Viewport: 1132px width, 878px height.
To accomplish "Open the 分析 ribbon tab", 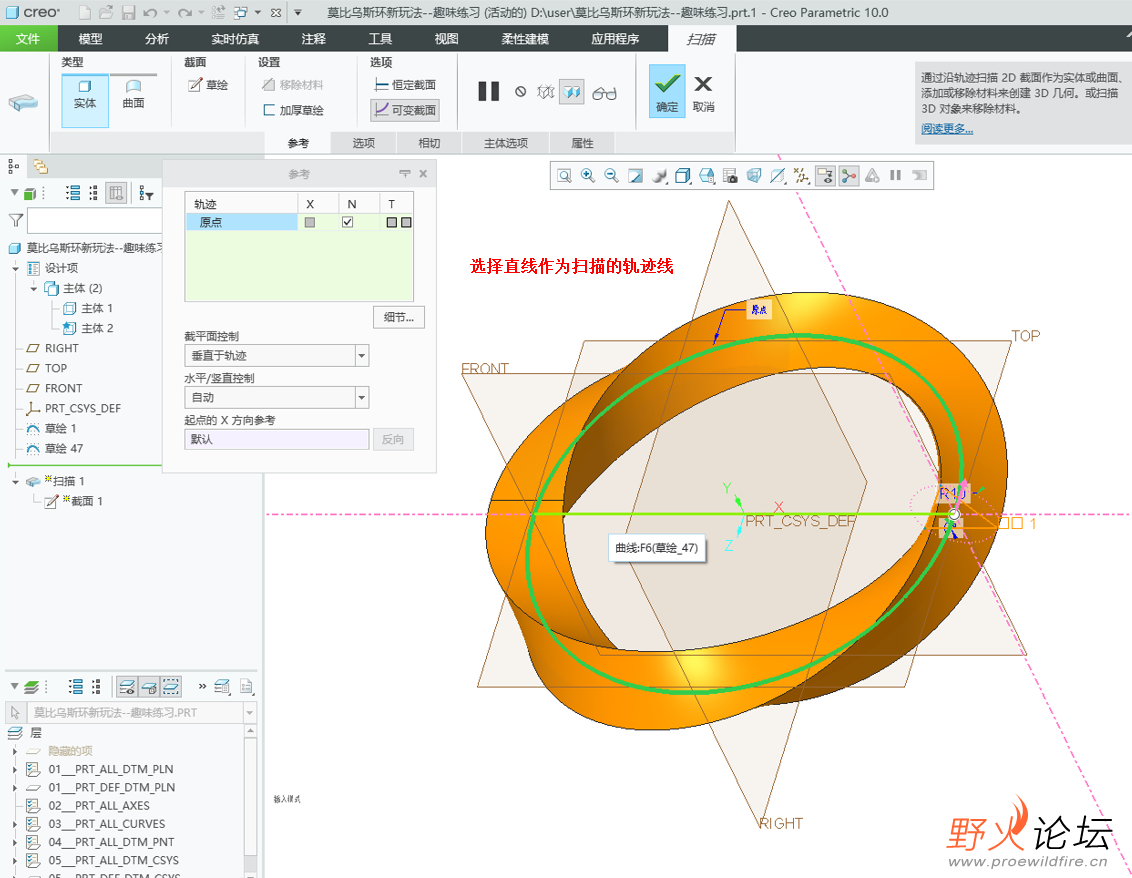I will [157, 39].
